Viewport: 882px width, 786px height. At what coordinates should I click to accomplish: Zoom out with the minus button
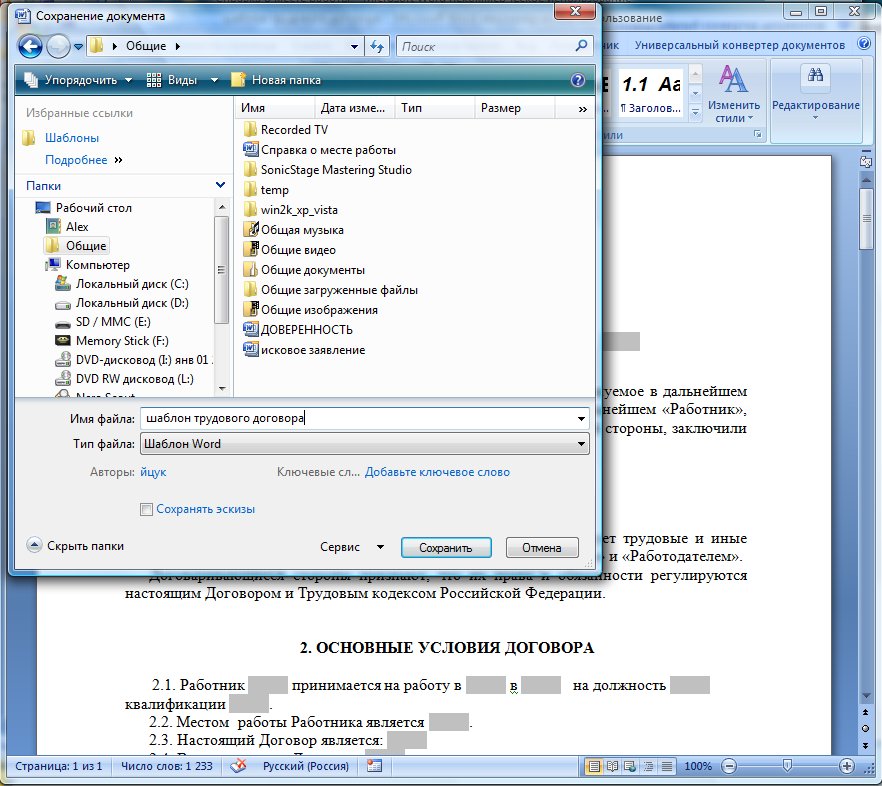729,766
